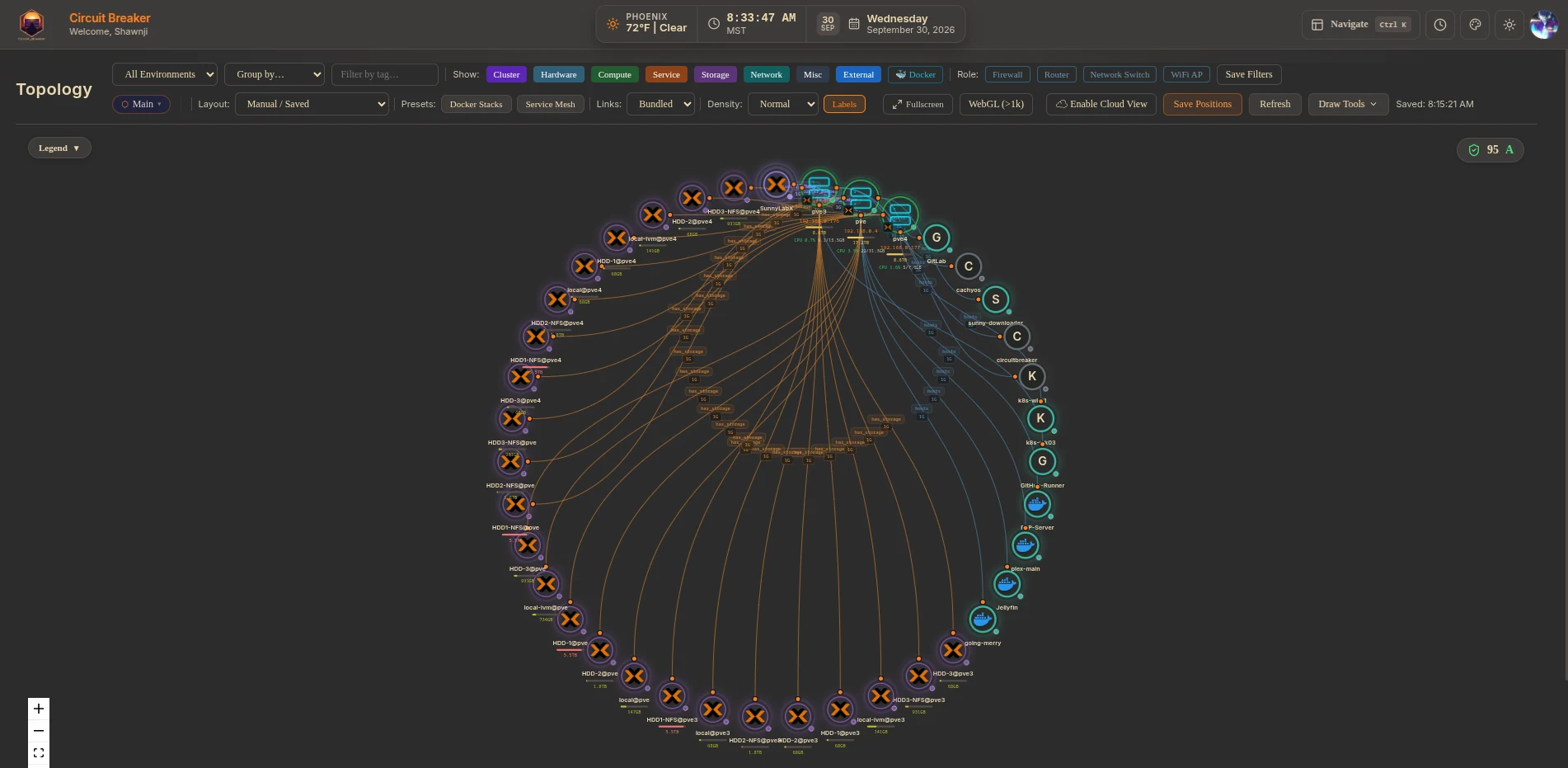The width and height of the screenshot is (1568, 768).
Task: Toggle the Service show filter
Action: point(666,74)
